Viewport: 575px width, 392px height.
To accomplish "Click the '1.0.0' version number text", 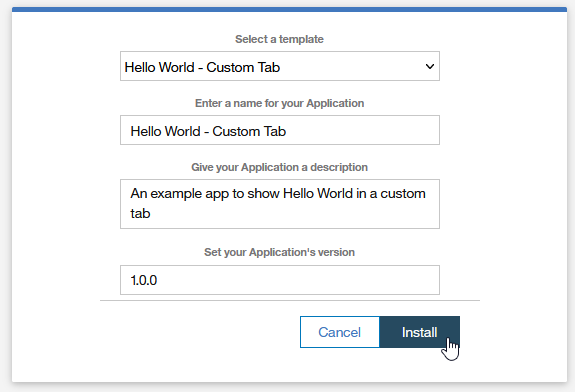I will click(x=144, y=281).
